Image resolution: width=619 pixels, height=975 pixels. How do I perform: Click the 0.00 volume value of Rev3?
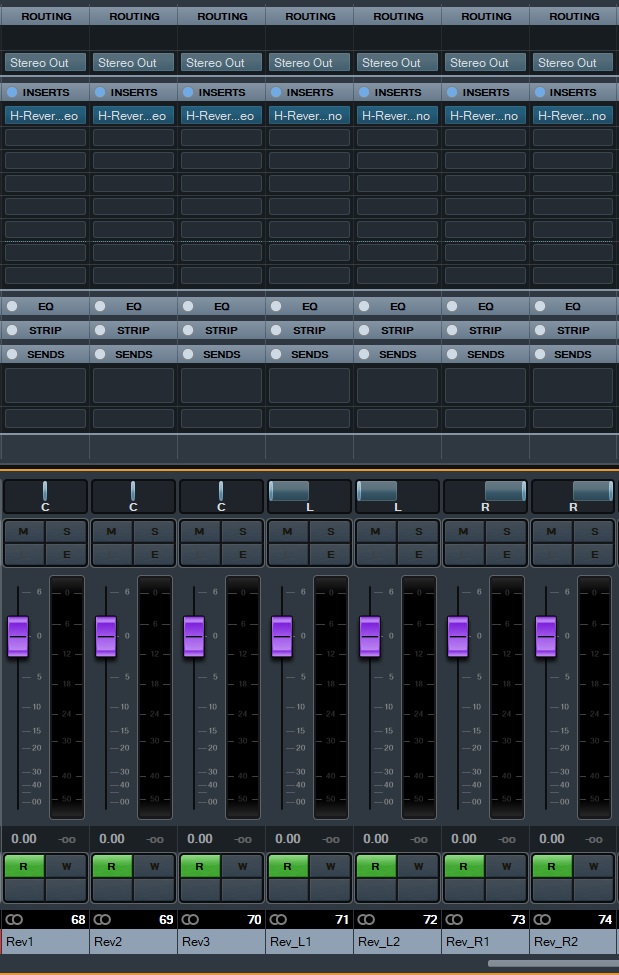point(200,839)
